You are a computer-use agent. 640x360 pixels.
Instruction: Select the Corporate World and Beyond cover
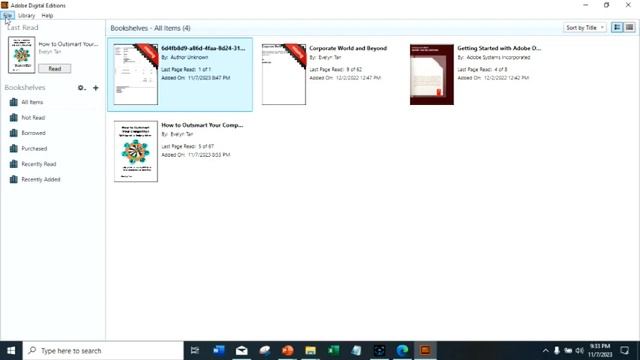[x=284, y=74]
